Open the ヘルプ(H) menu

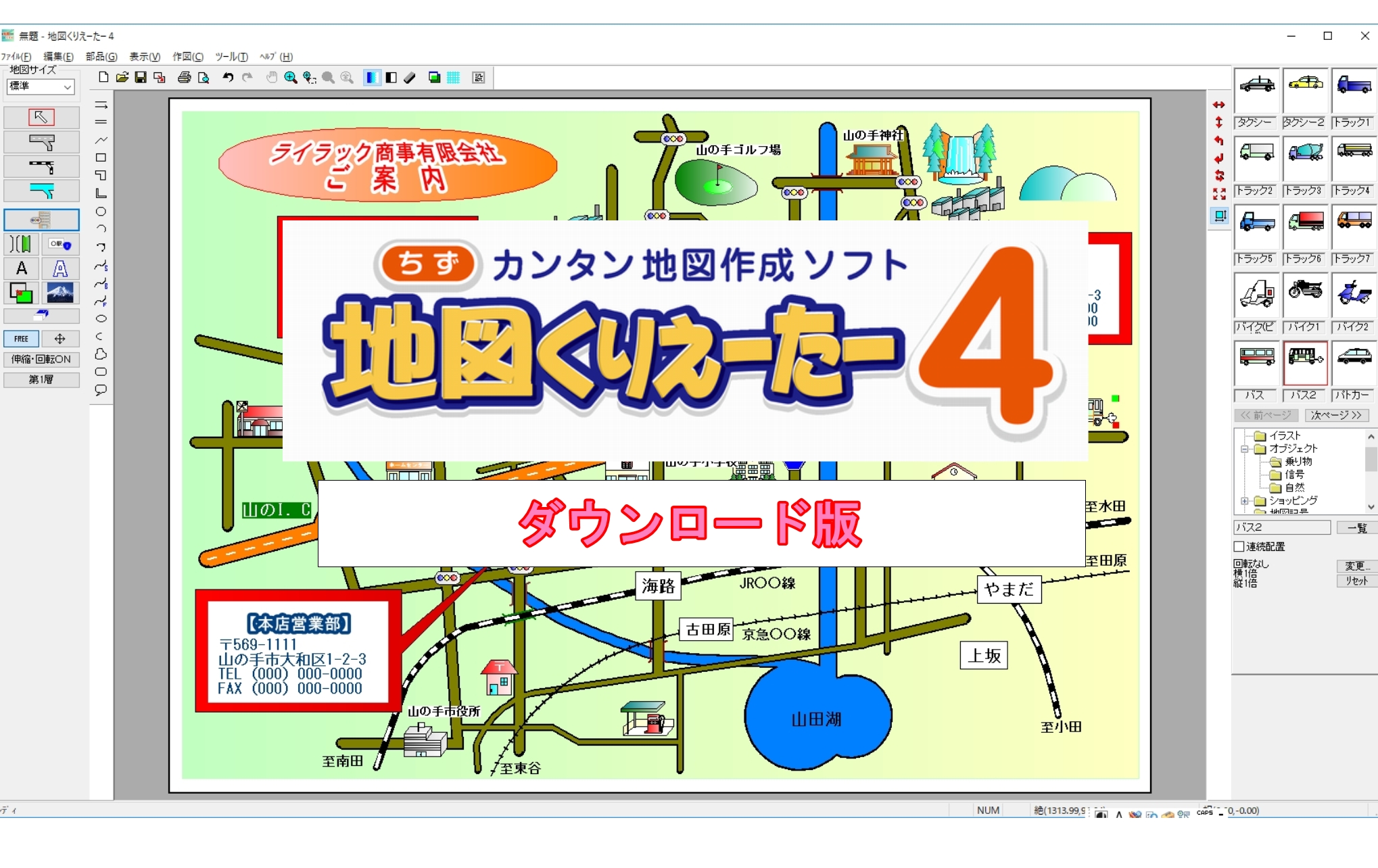277,57
